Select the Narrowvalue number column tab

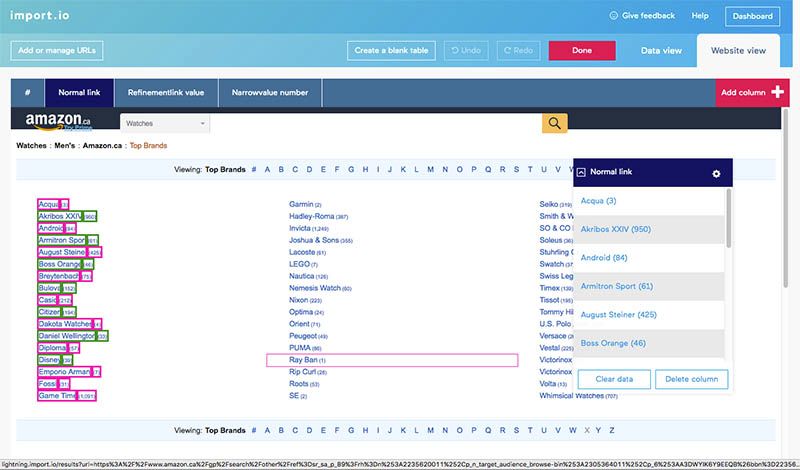[x=270, y=92]
